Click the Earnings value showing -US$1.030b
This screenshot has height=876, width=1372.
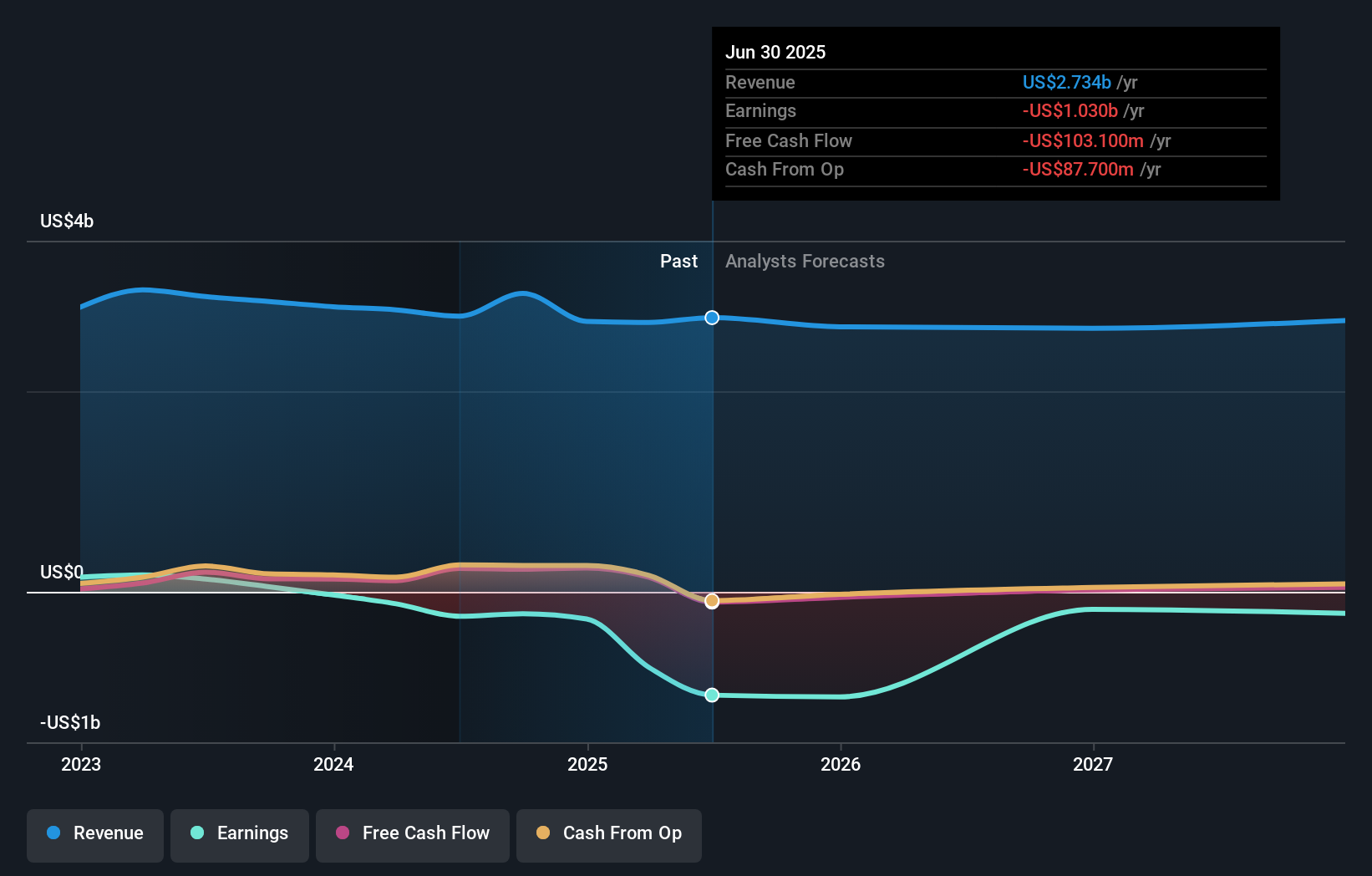click(x=1070, y=110)
